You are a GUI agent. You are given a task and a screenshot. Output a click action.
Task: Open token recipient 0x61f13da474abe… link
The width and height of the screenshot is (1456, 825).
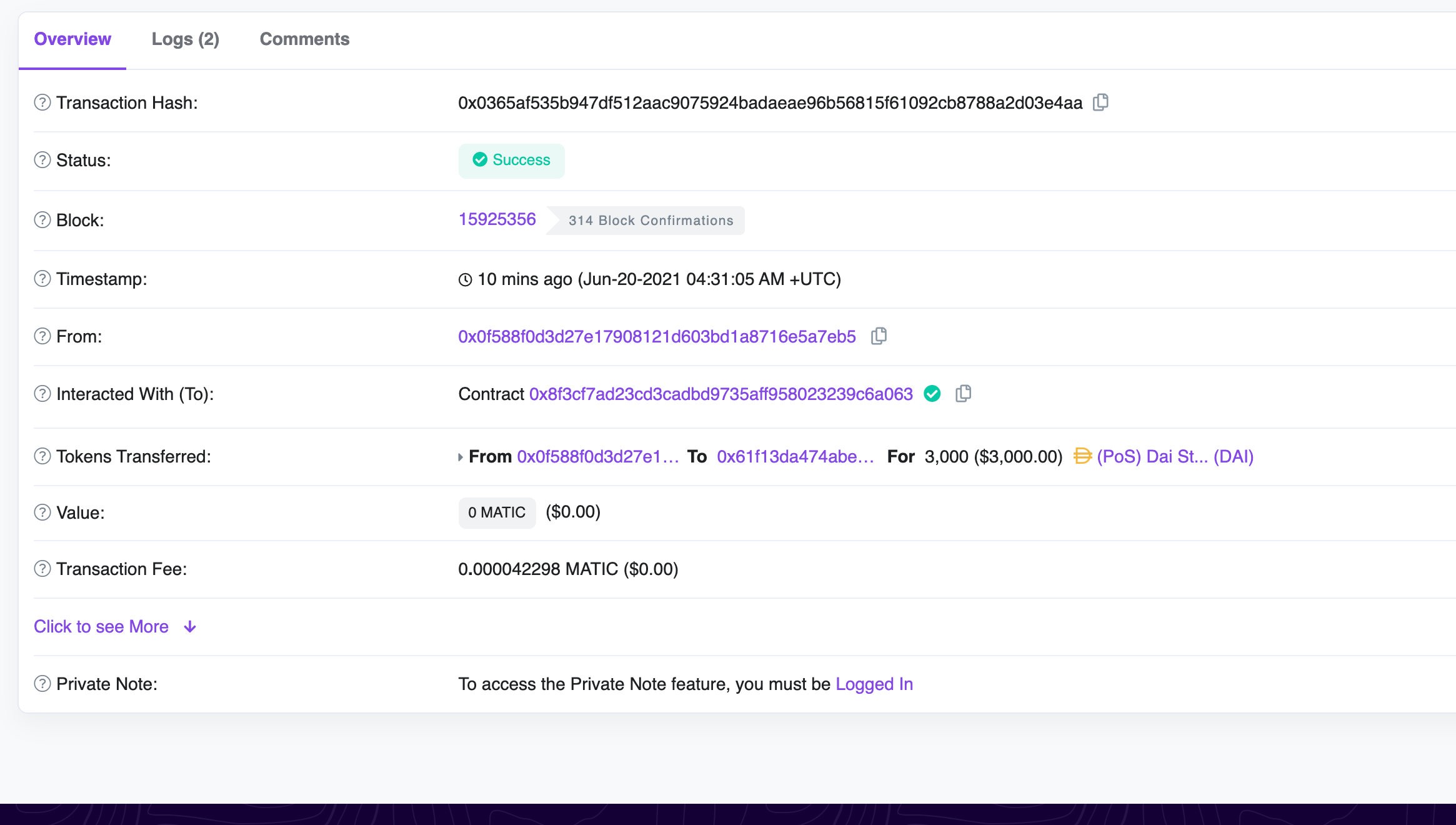795,456
